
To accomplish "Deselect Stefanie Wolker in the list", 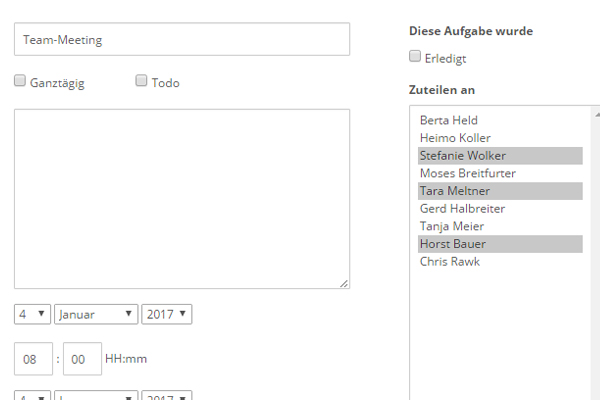I will [500, 156].
